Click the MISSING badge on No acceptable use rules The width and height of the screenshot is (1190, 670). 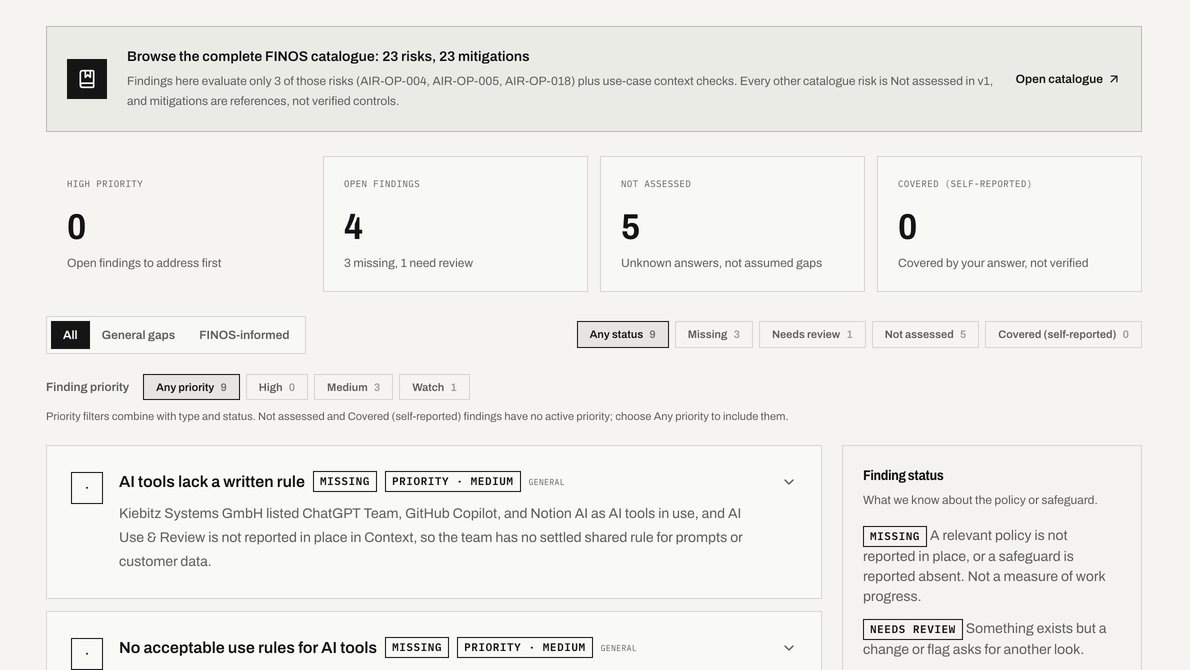click(x=417, y=648)
